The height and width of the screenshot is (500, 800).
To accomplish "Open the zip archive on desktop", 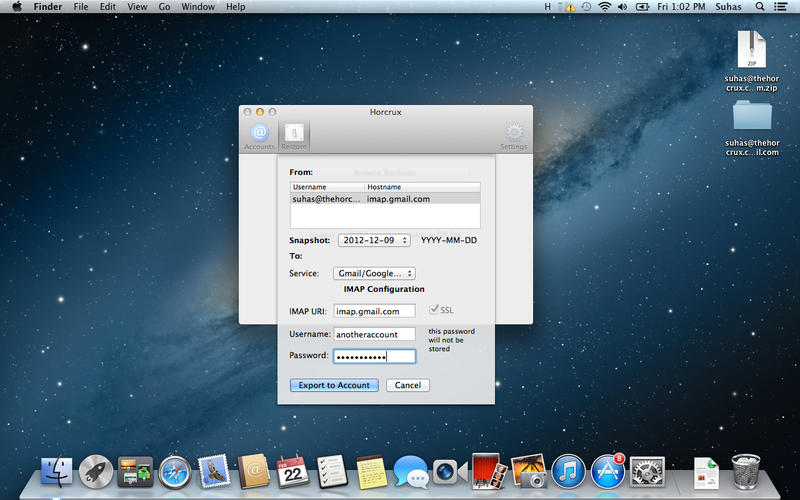I will pyautogui.click(x=751, y=49).
